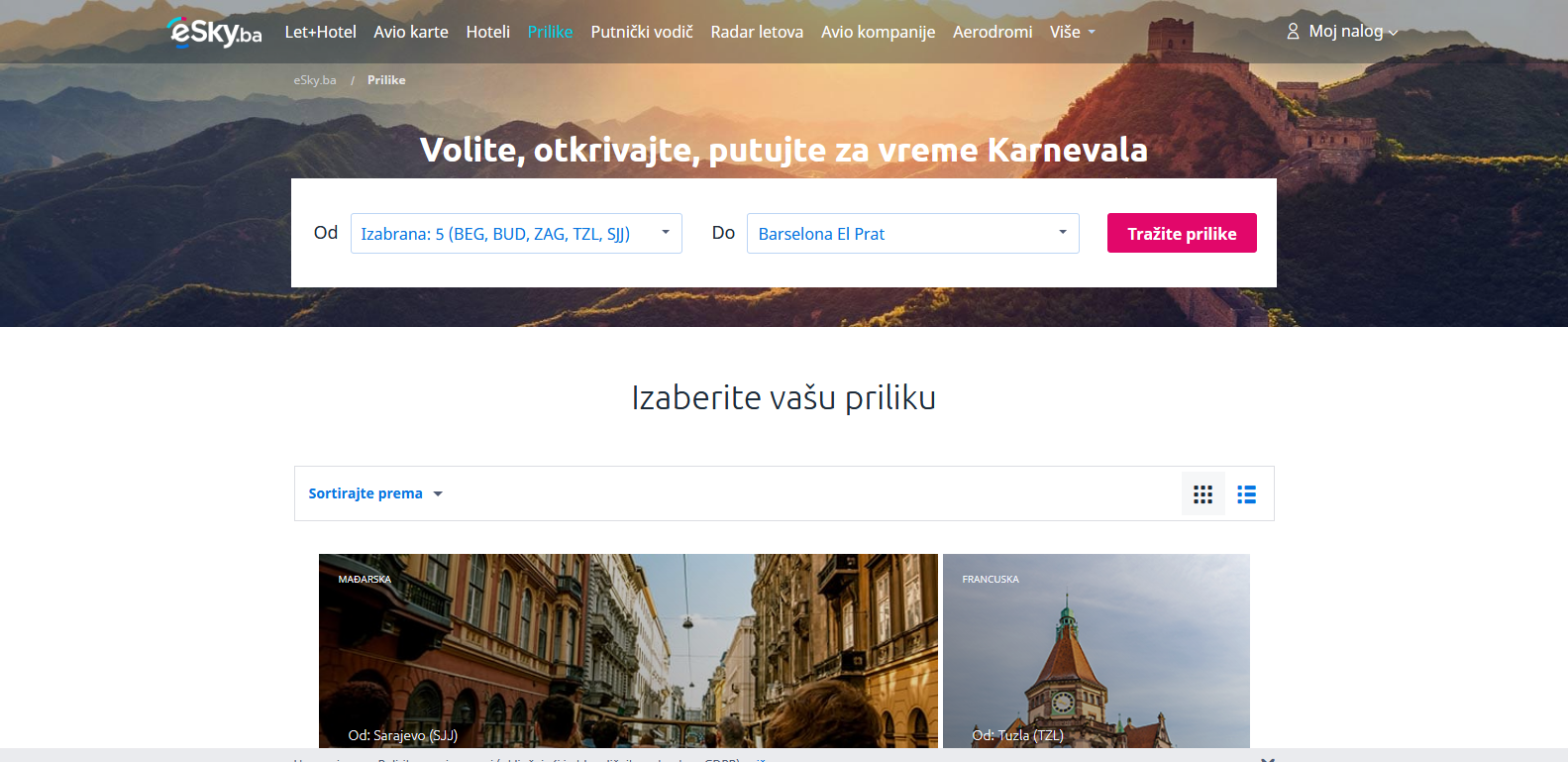The image size is (1568, 762).
Task: Open the Mađarska deal from Sarajevo
Action: point(628,651)
